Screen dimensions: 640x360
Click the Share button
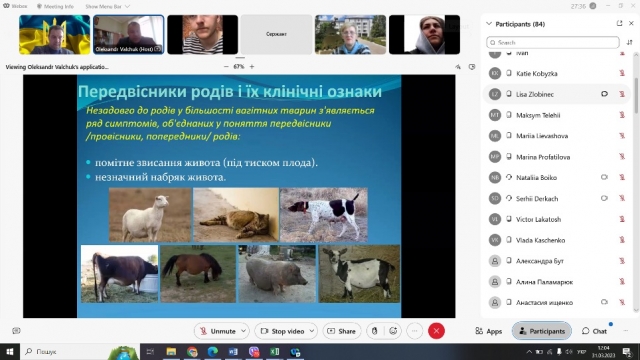pyautogui.click(x=342, y=331)
